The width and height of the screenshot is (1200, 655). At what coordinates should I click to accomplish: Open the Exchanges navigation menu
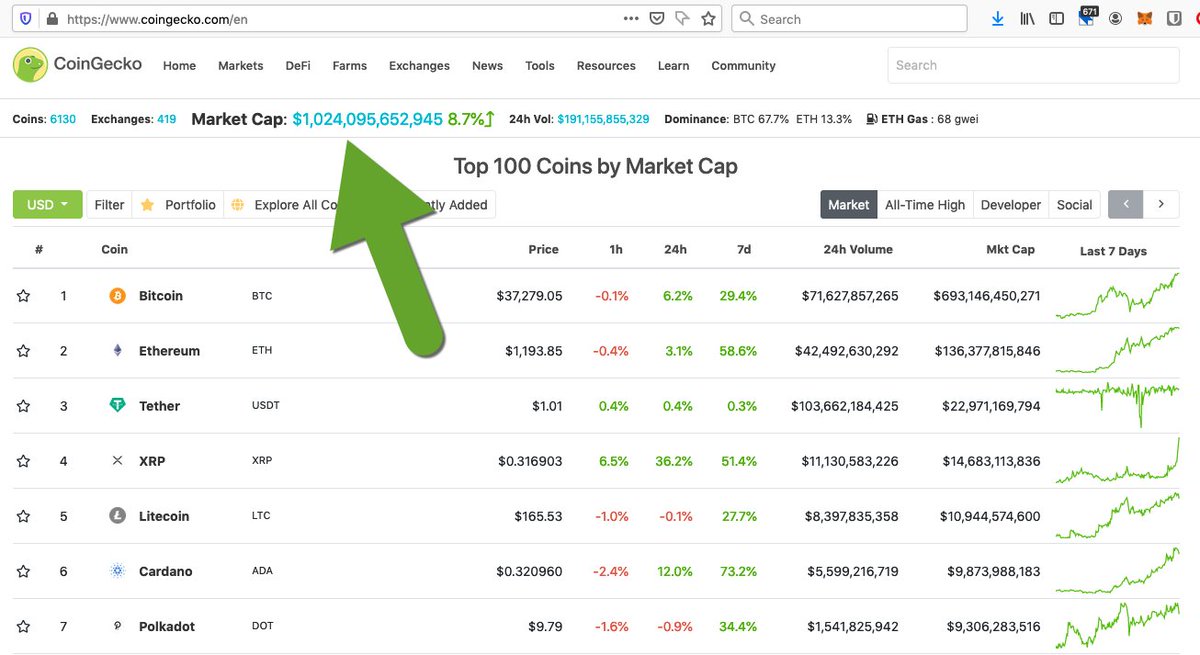click(419, 66)
